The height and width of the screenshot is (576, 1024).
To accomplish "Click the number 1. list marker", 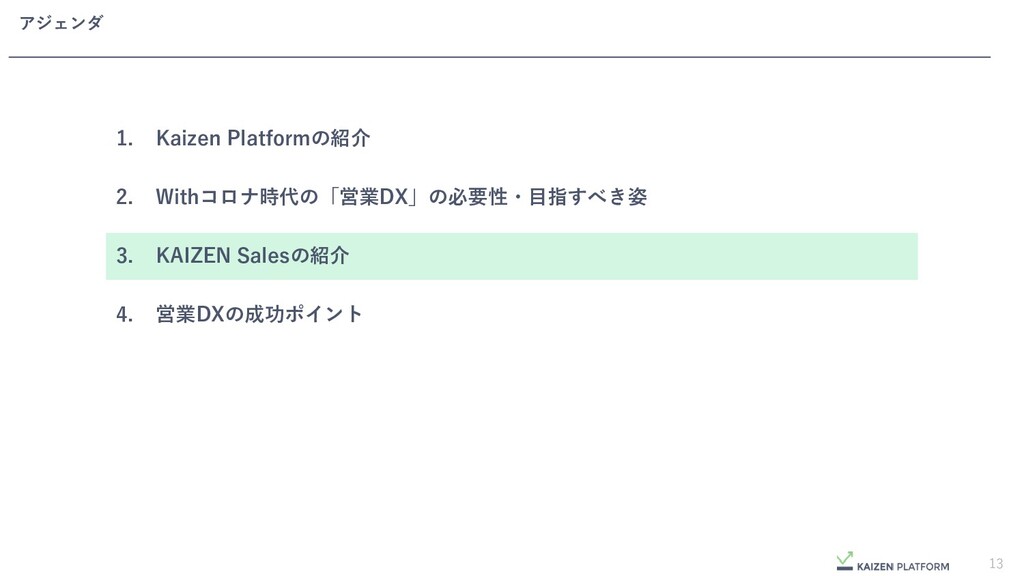I will point(124,138).
